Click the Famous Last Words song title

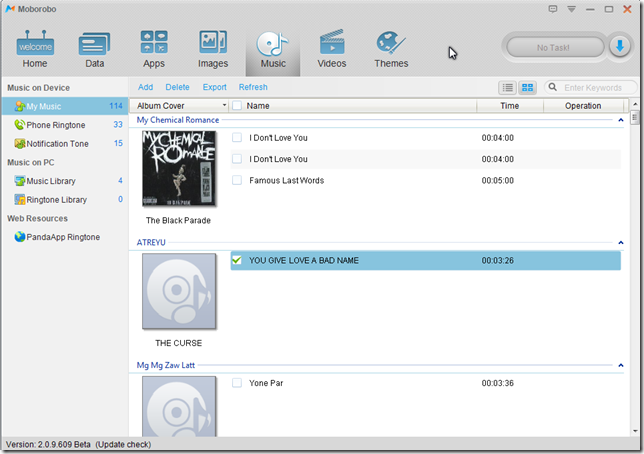286,180
